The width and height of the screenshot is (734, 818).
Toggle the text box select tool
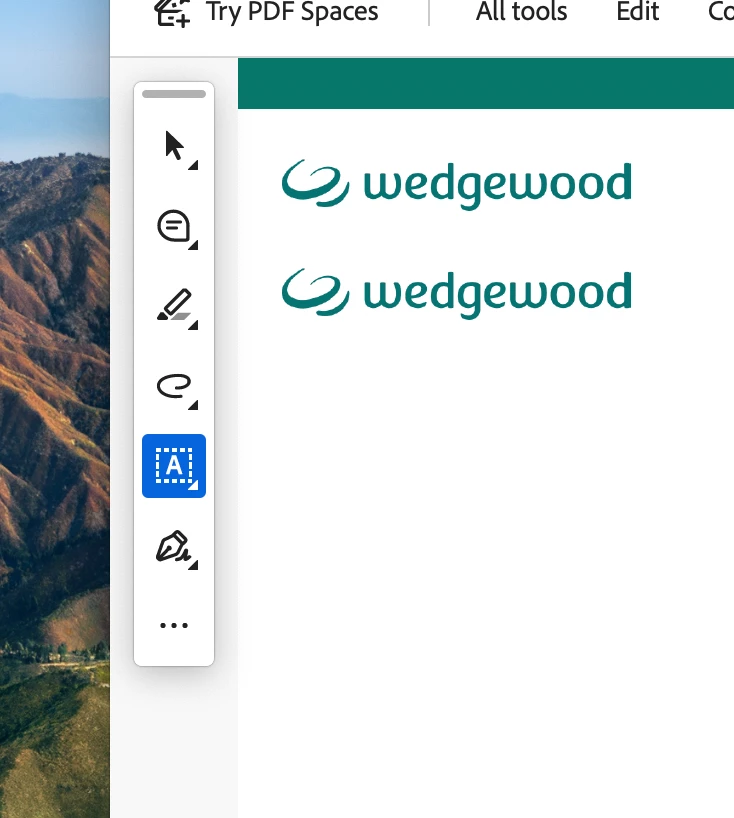[x=174, y=466]
